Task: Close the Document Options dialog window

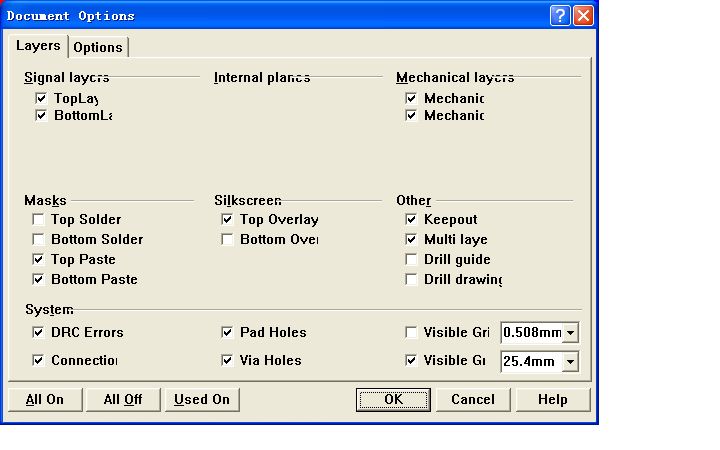Action: pos(583,16)
